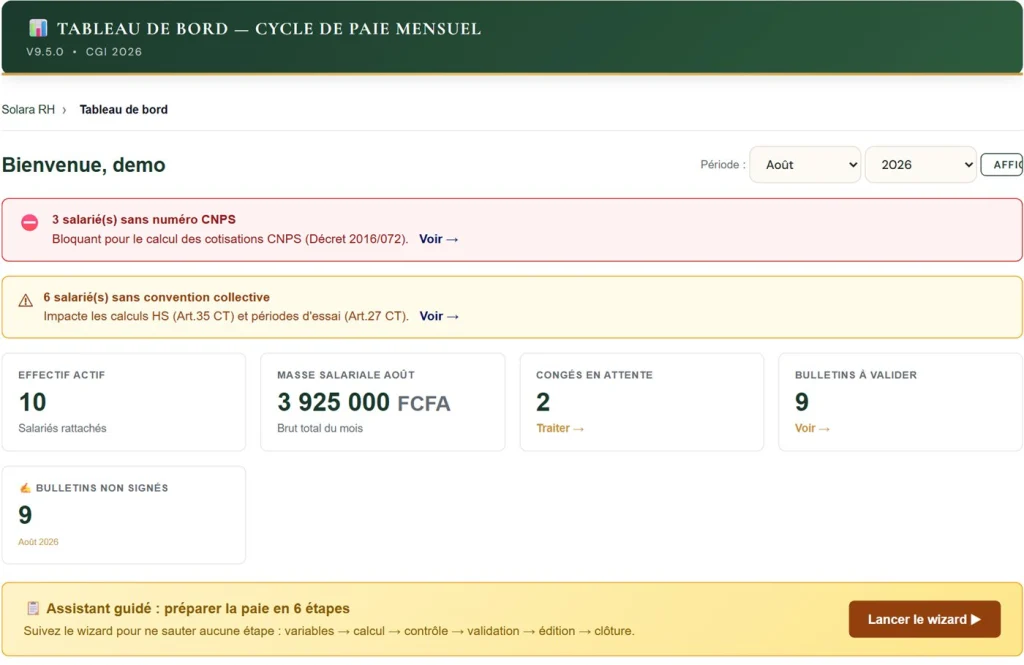Click the Masse salariale août amount 3 925 000 FCFA
Image resolution: width=1024 pixels, height=665 pixels.
[364, 402]
